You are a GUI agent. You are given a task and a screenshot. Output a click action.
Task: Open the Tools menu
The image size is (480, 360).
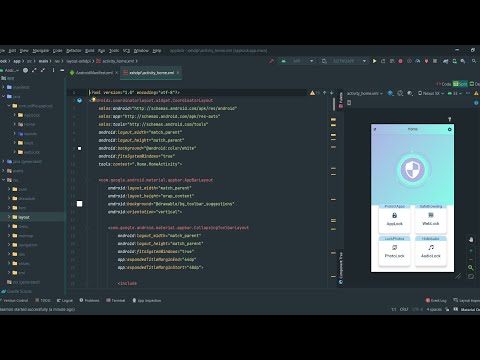(114, 51)
